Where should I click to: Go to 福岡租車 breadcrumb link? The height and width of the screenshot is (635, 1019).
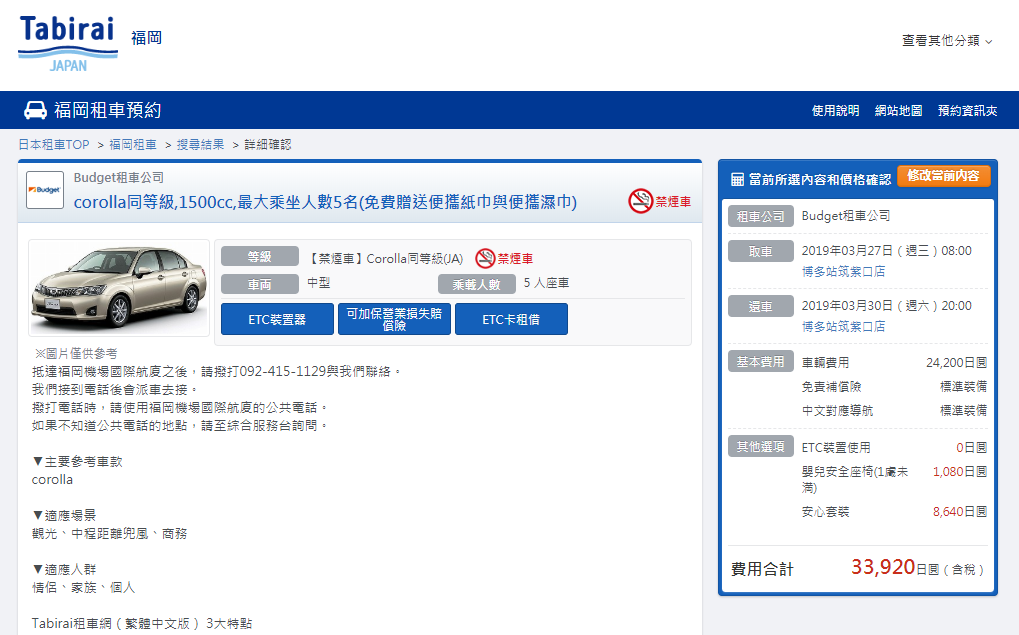133,144
